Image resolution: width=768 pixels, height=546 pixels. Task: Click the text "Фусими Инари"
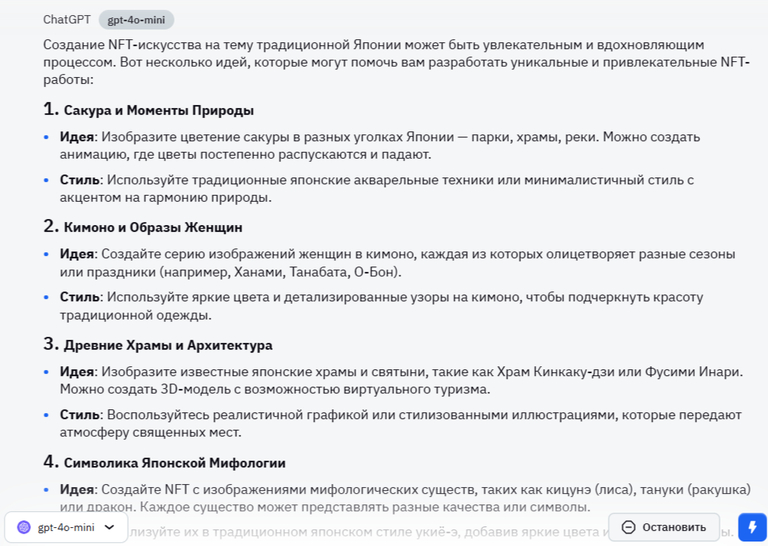point(692,372)
